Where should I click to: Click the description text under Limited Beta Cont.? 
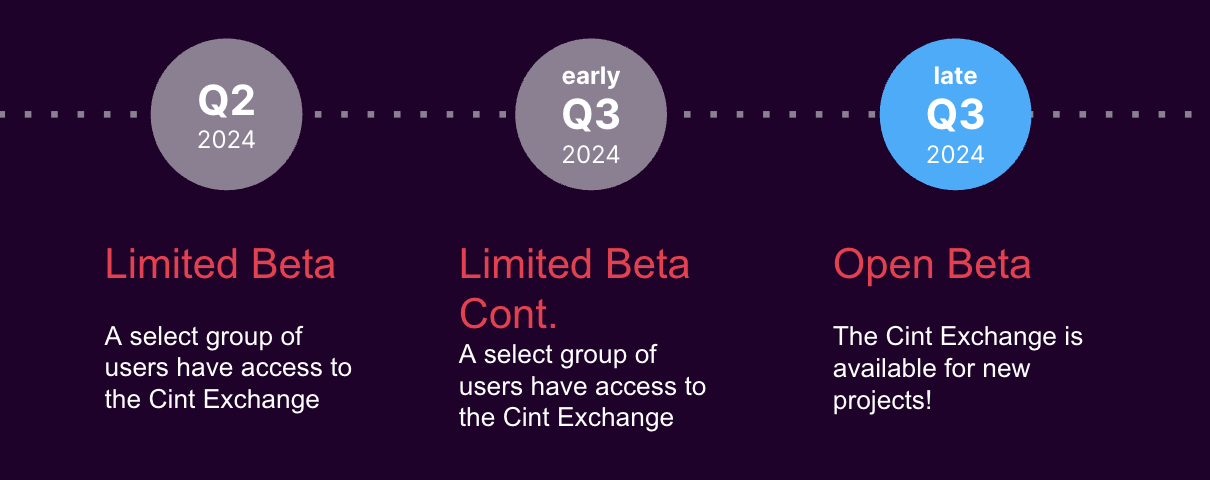582,386
